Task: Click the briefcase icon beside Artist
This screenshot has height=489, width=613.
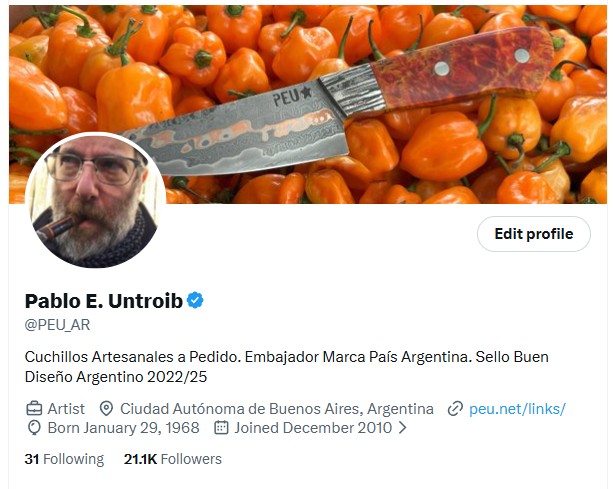Action: pos(34,409)
